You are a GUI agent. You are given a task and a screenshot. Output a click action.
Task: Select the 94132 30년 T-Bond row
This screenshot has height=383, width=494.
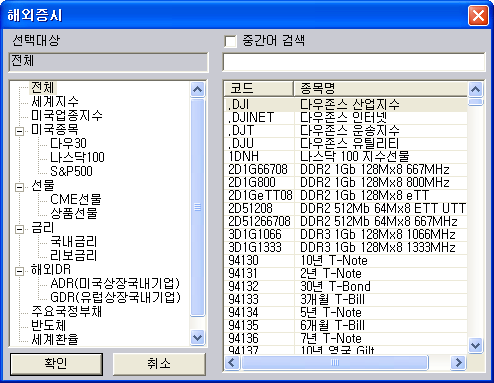[x=346, y=287]
